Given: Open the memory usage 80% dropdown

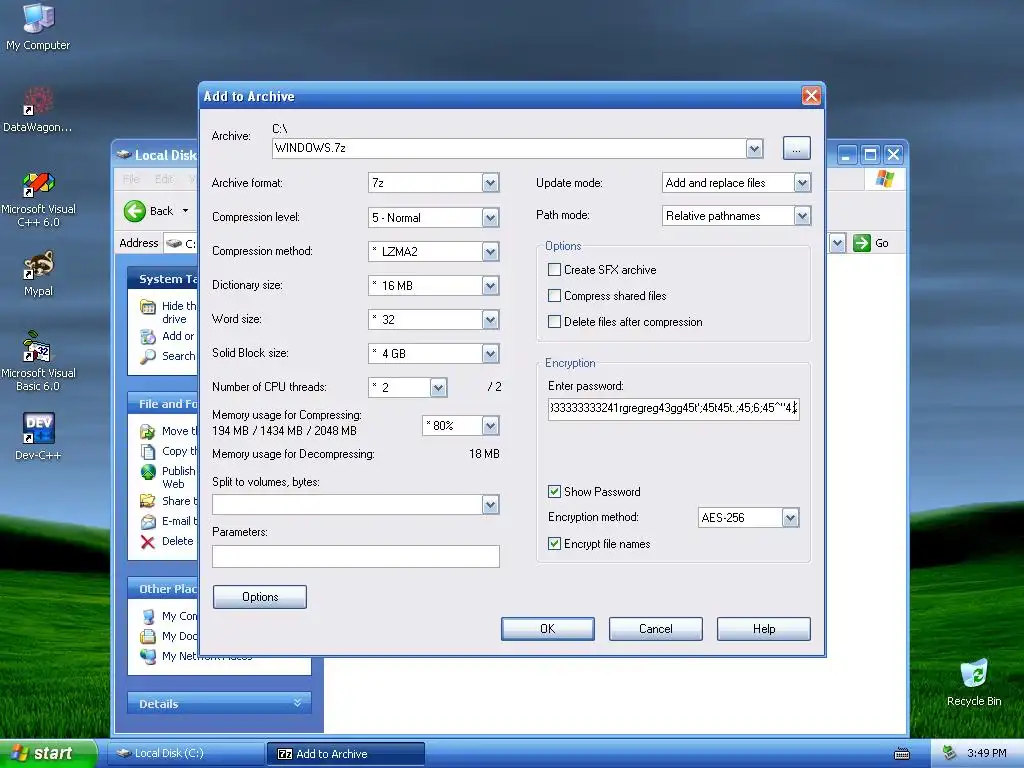Looking at the screenshot, I should coord(490,426).
